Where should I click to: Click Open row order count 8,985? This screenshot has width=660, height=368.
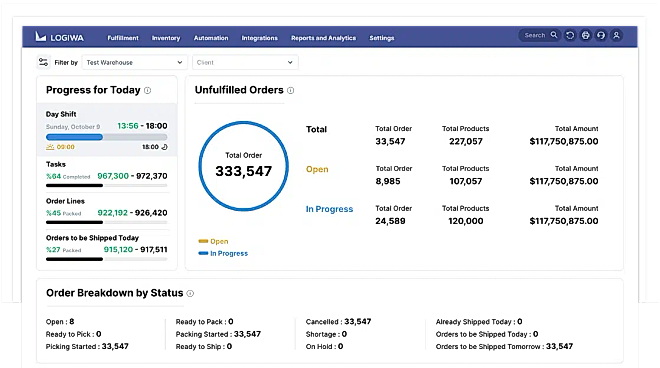coord(388,181)
